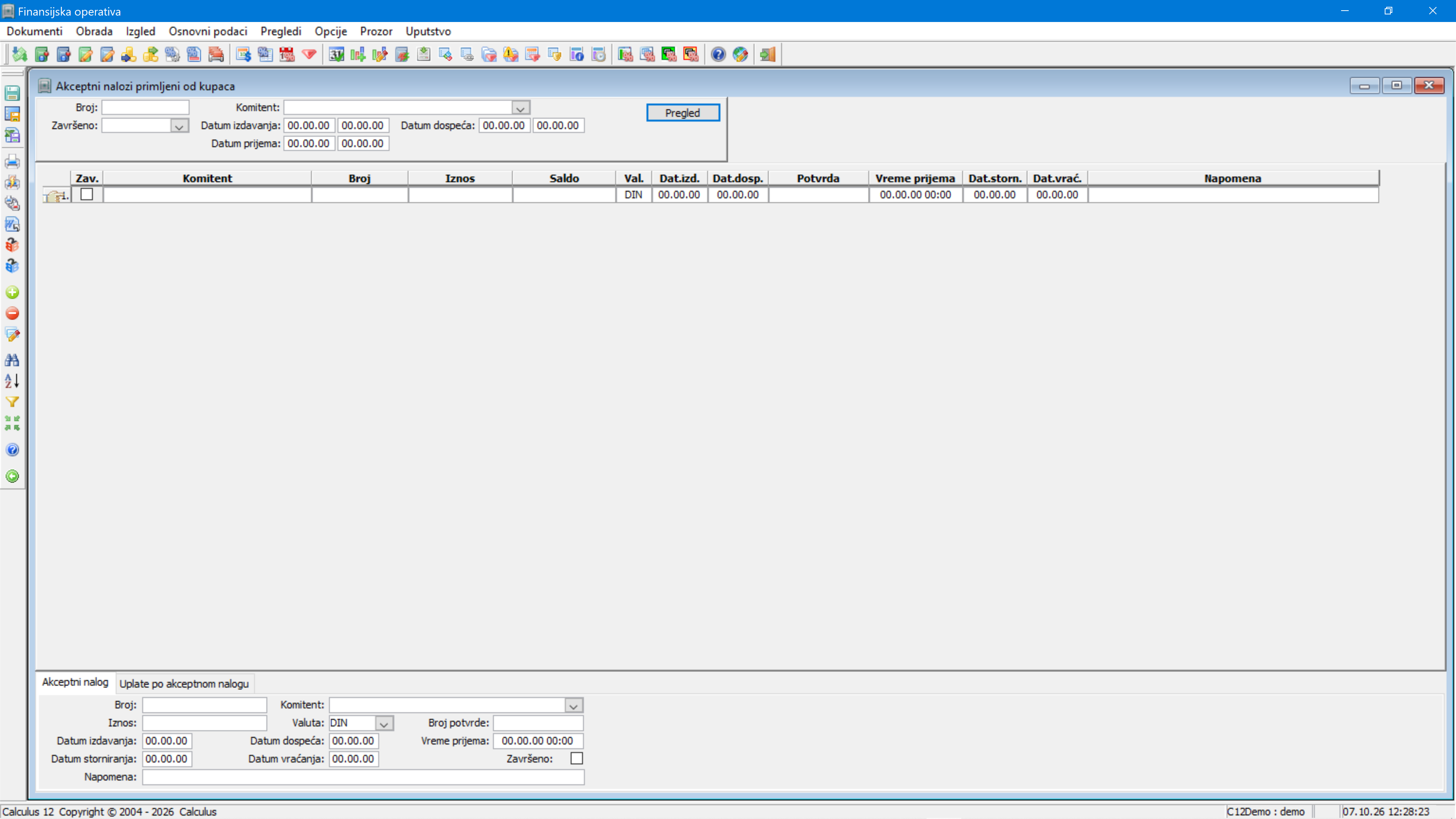Click the printer icon in sidebar
Screen dimensions: 1456x819
point(13,162)
